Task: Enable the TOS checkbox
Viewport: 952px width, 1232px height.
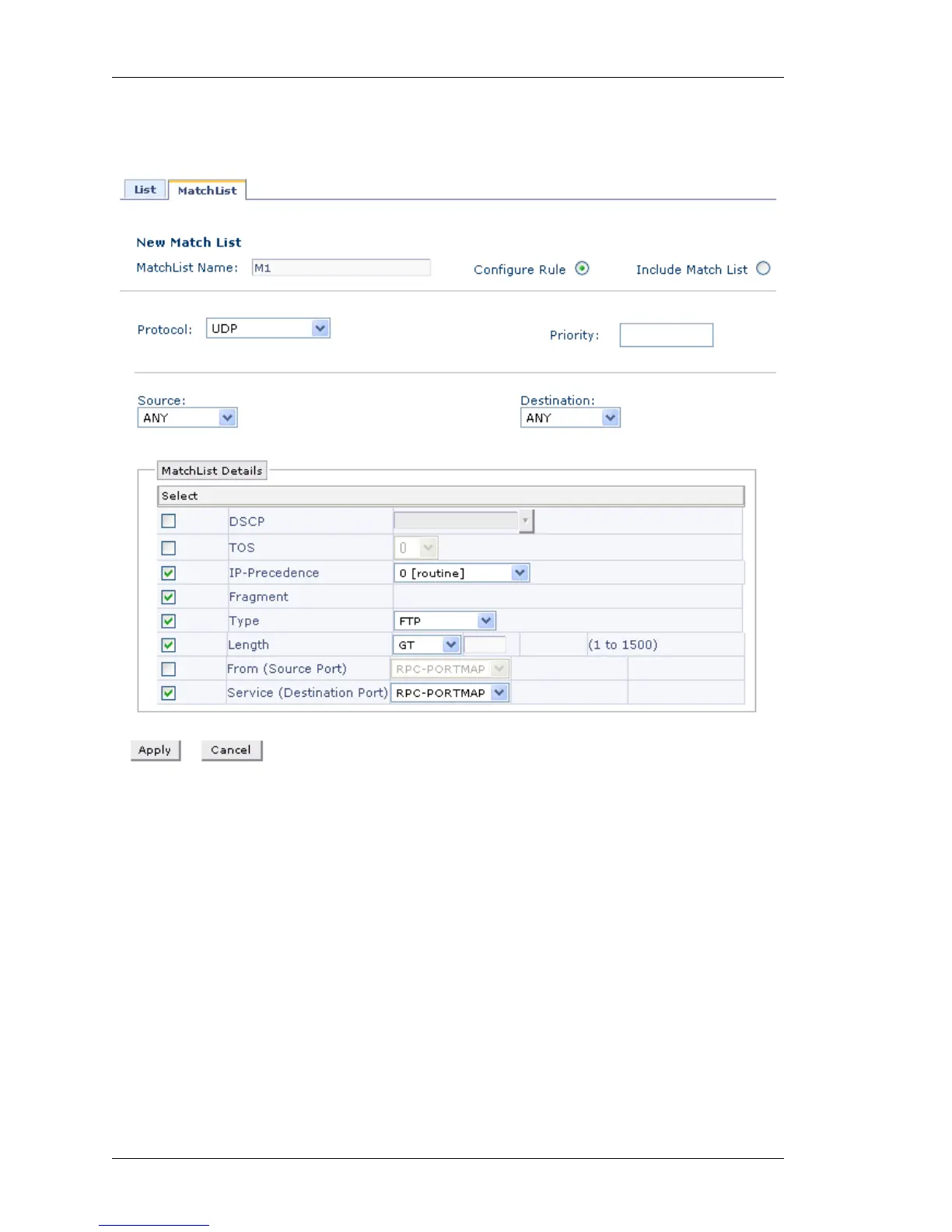Action: [168, 548]
